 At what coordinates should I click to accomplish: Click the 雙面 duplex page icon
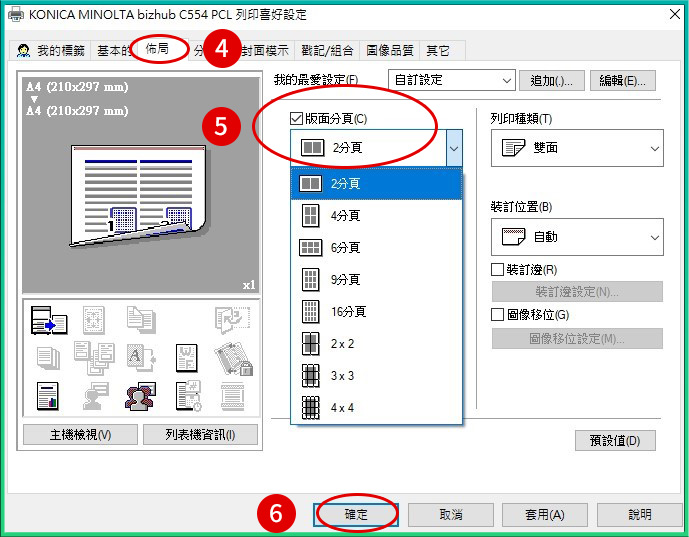[x=513, y=148]
